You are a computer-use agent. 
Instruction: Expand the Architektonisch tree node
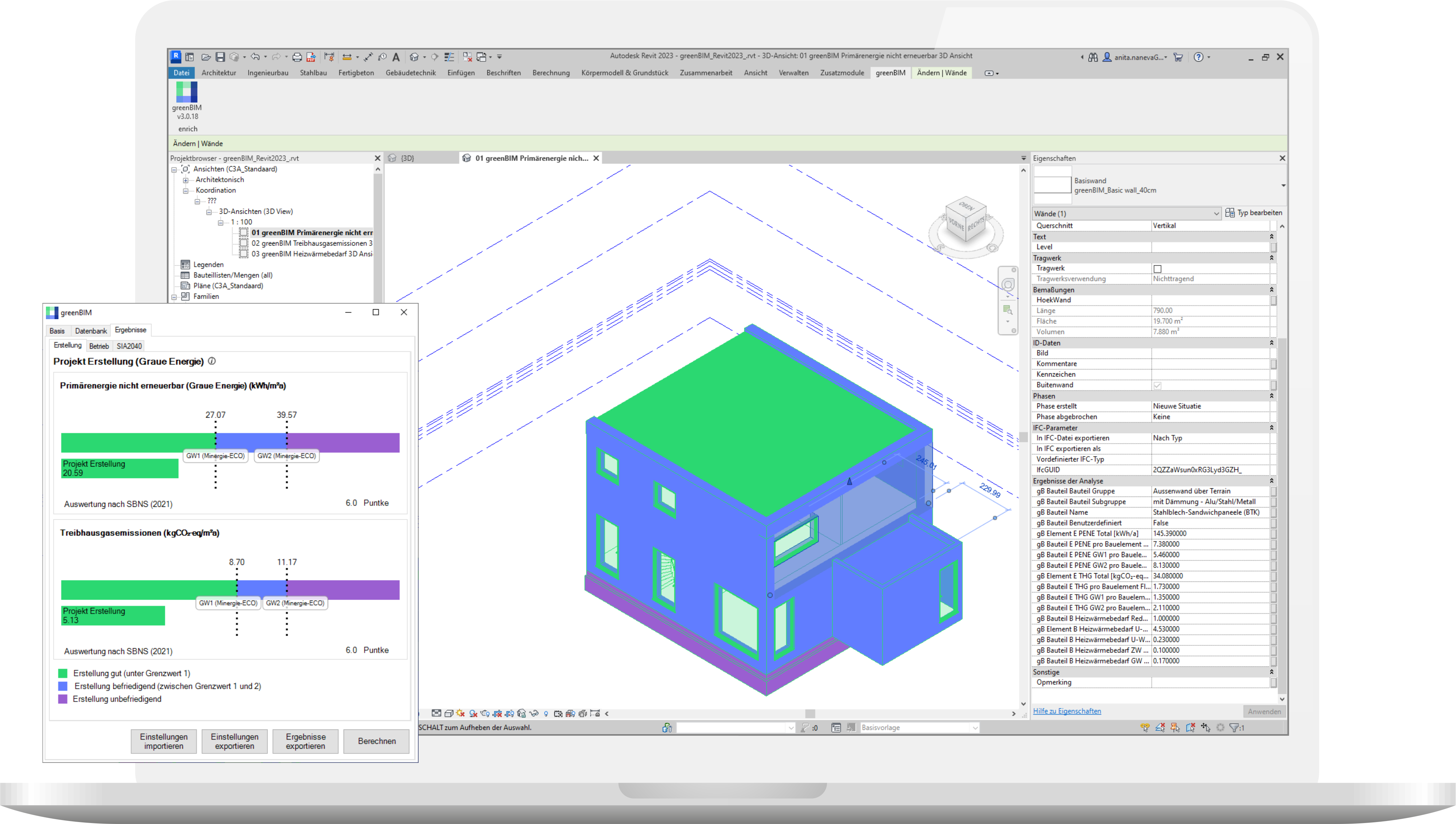(186, 180)
